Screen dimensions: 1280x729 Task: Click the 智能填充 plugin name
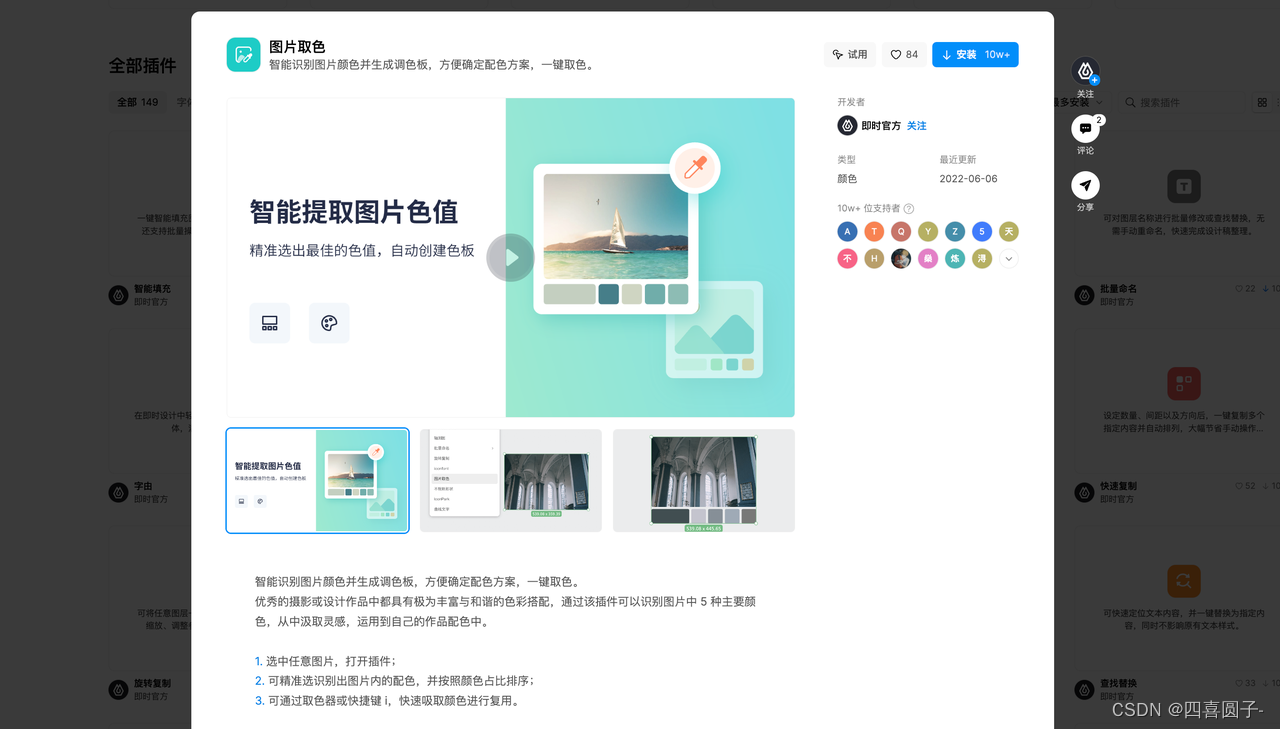pos(152,289)
